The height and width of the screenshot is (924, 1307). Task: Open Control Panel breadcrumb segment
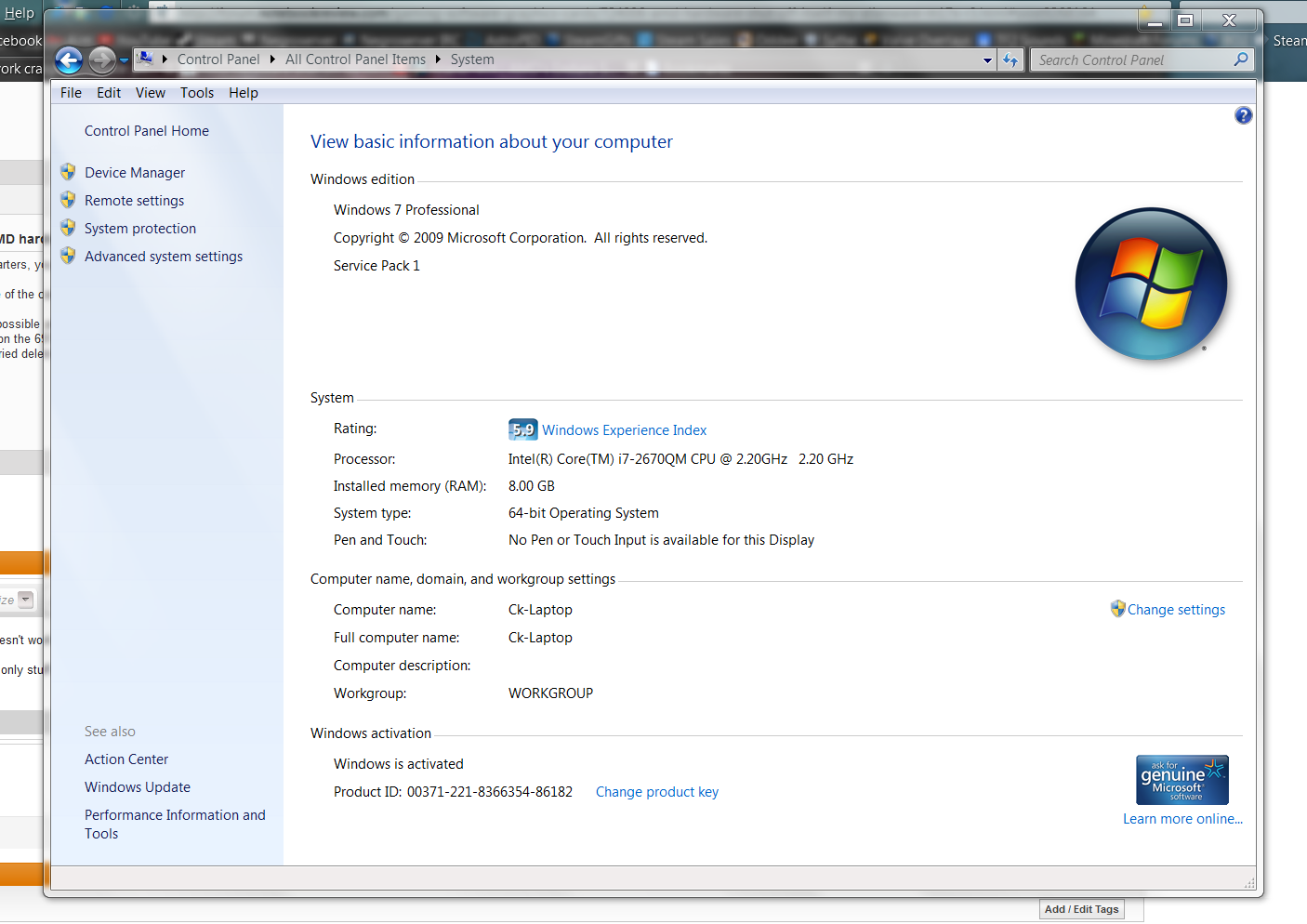[x=218, y=59]
